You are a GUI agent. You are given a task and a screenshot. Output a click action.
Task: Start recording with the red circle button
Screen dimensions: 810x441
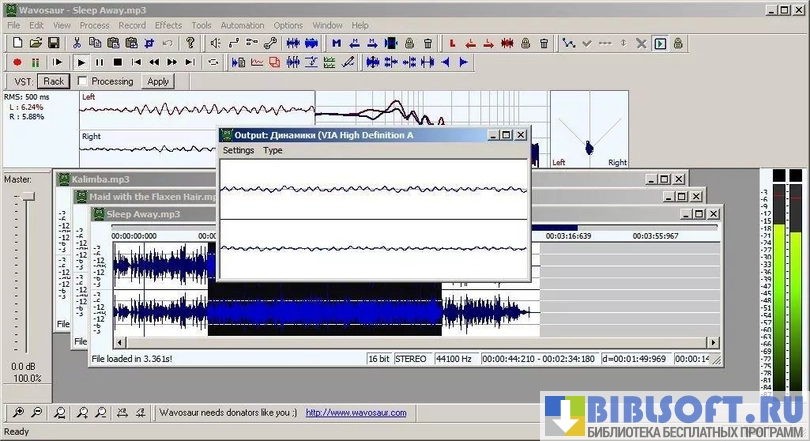(18, 62)
